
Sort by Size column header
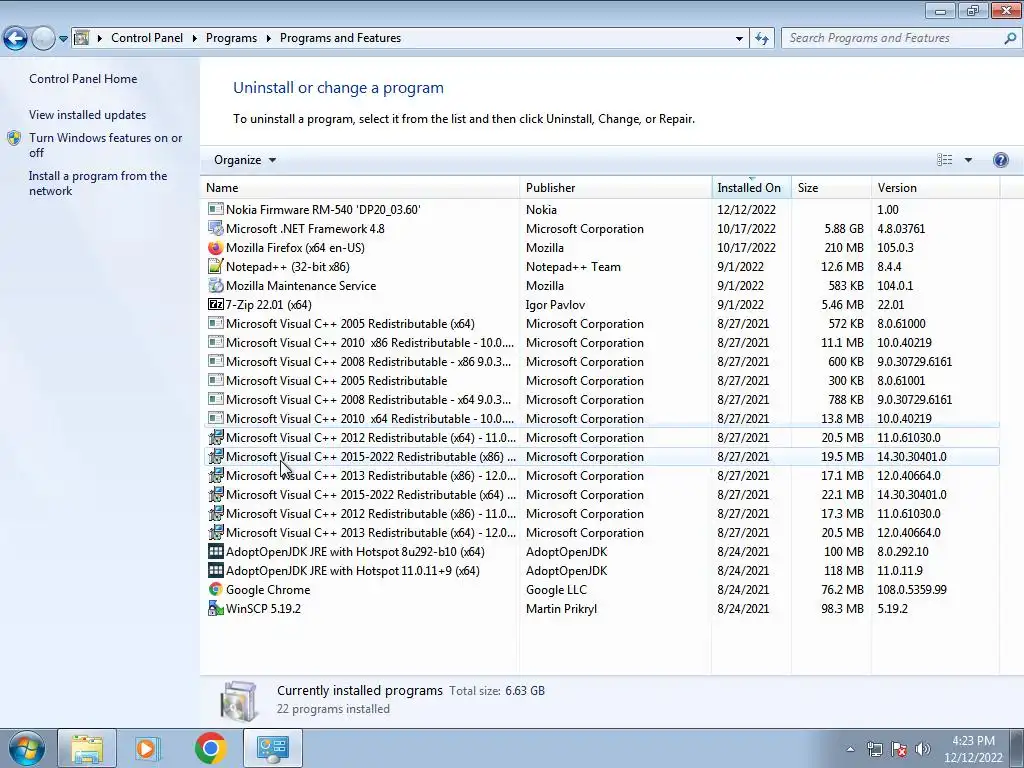[x=831, y=187]
